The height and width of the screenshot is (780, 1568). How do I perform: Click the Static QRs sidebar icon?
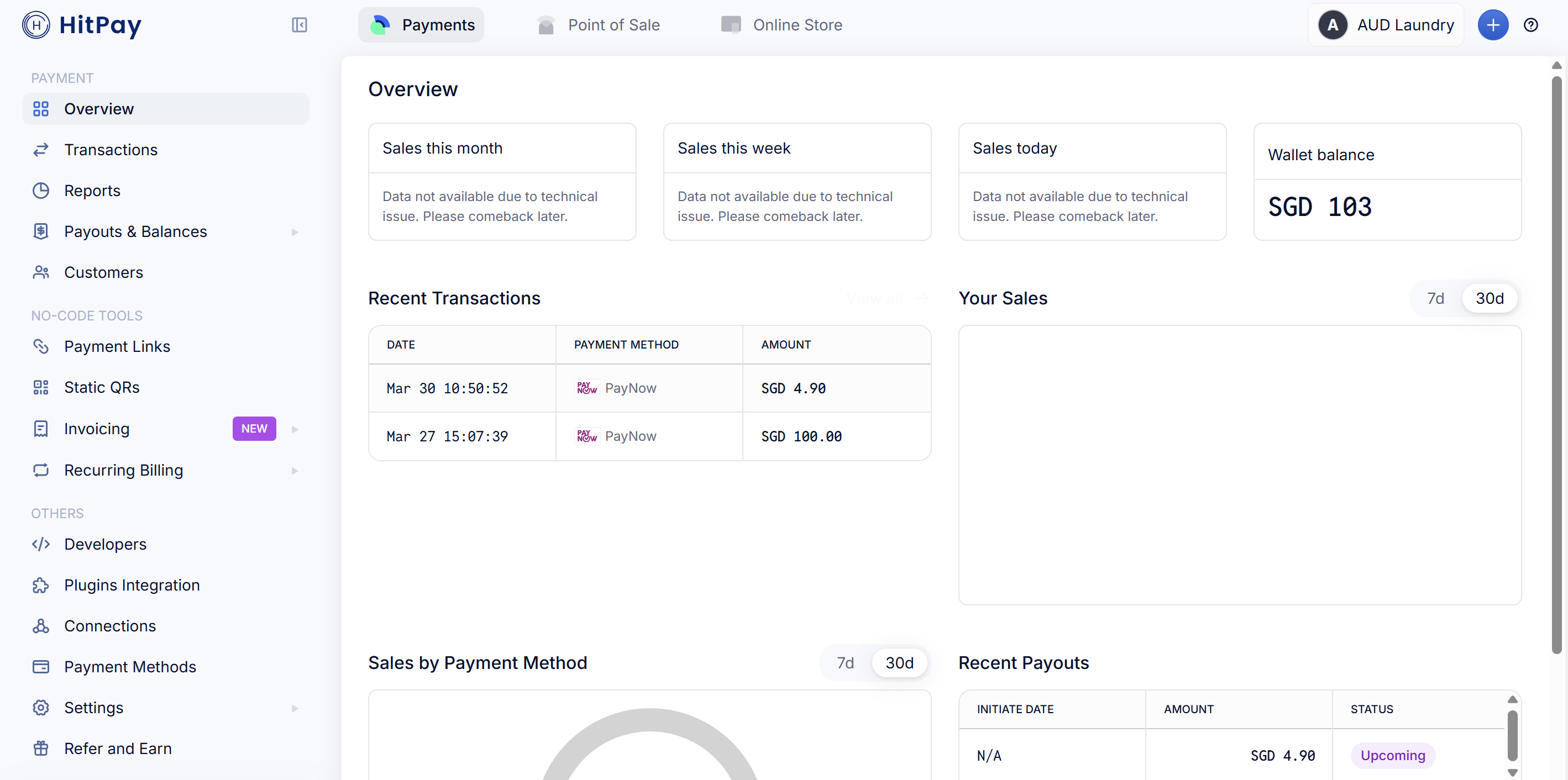click(41, 388)
